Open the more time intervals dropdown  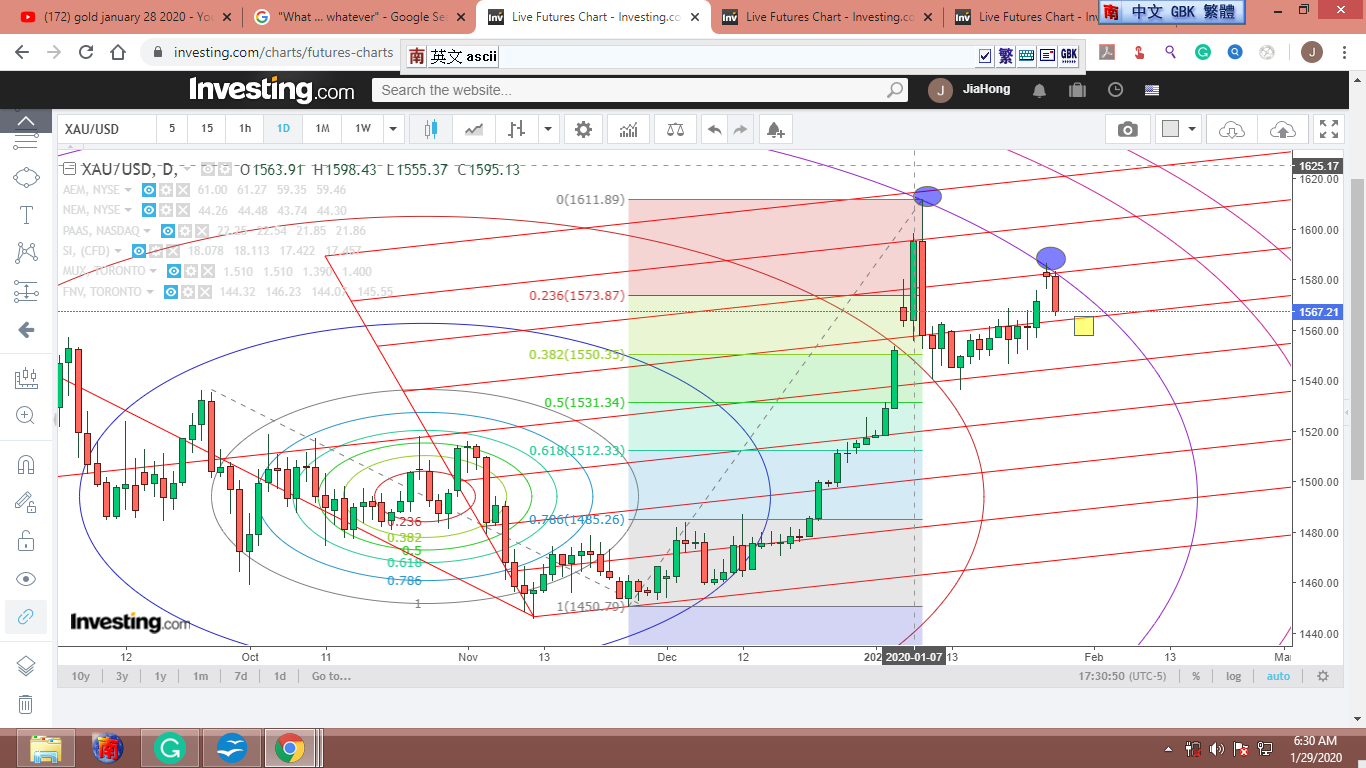coord(394,129)
